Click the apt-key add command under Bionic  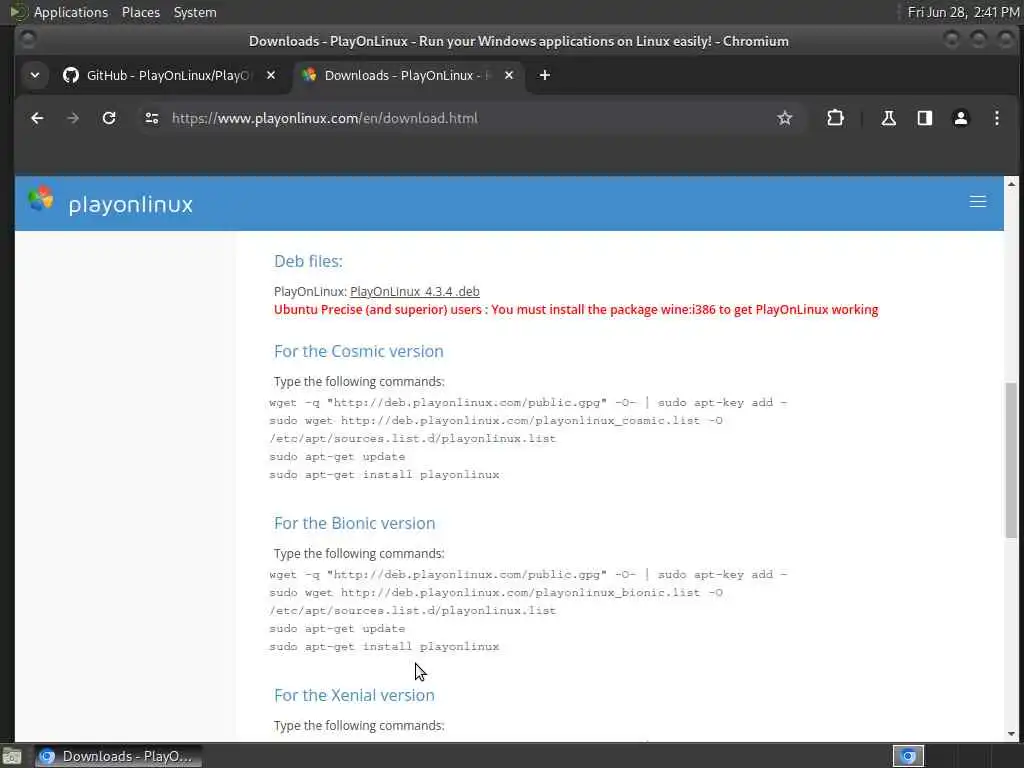click(x=528, y=574)
